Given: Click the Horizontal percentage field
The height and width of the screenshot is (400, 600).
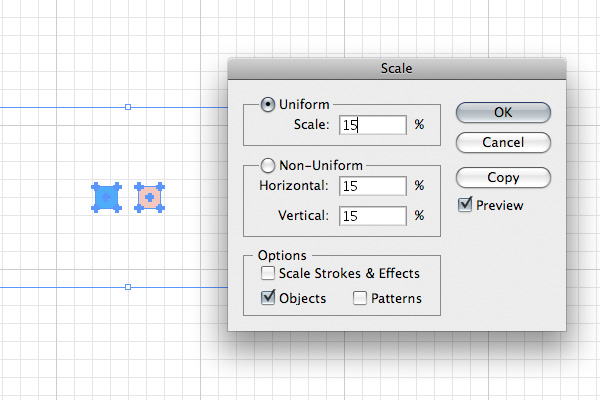Looking at the screenshot, I should [373, 186].
